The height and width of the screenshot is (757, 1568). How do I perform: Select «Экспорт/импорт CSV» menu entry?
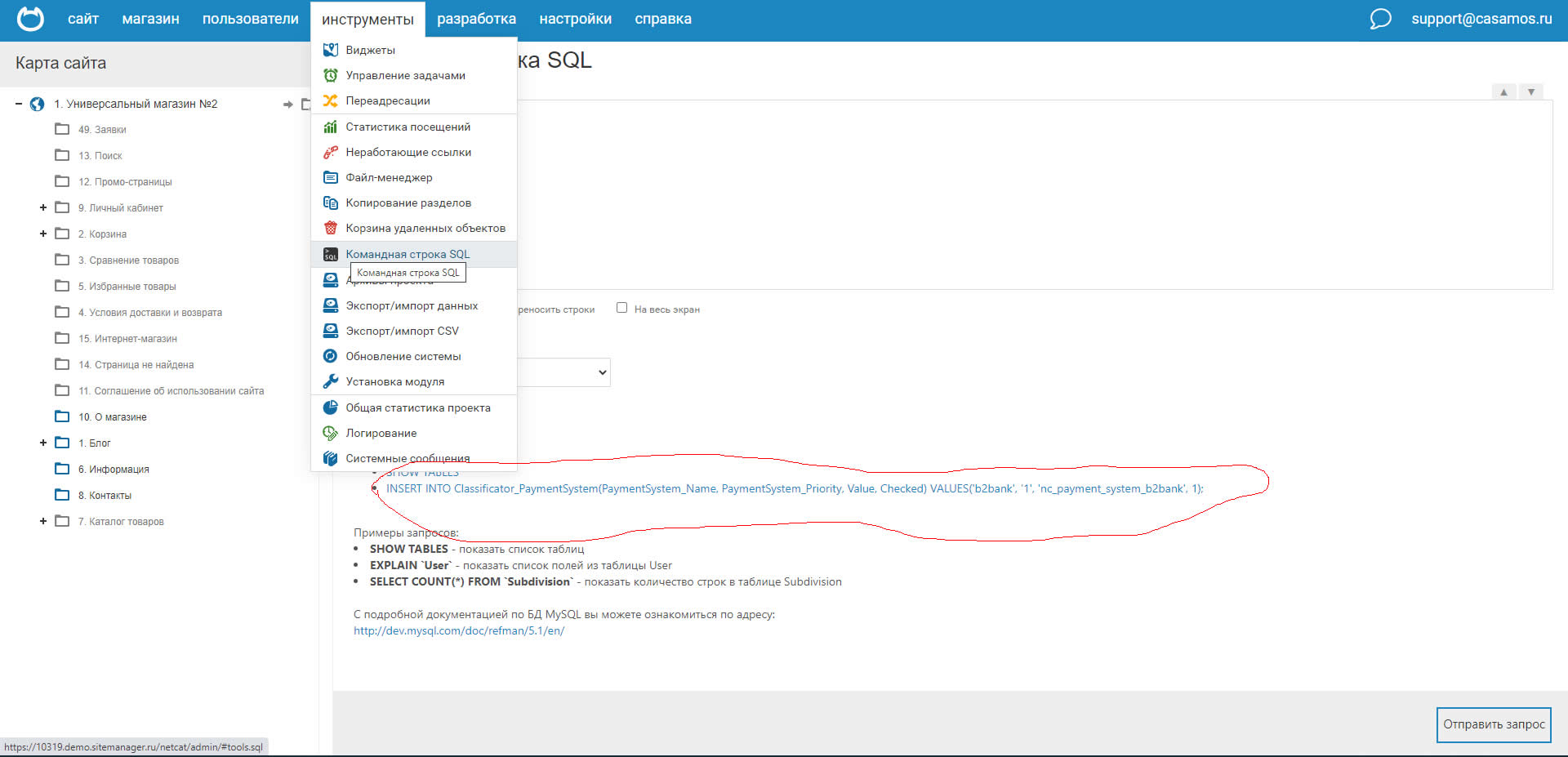point(402,331)
